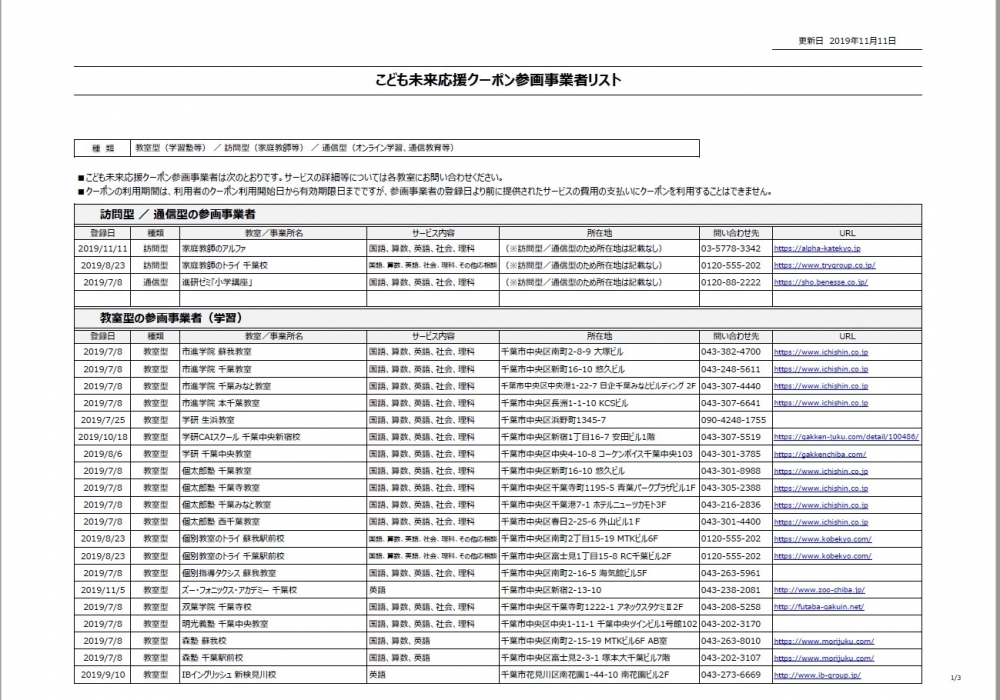1000x700 pixels.
Task: Select ズー・フォニックス・アカデミー 千葉校 cell
Action: 273,590
